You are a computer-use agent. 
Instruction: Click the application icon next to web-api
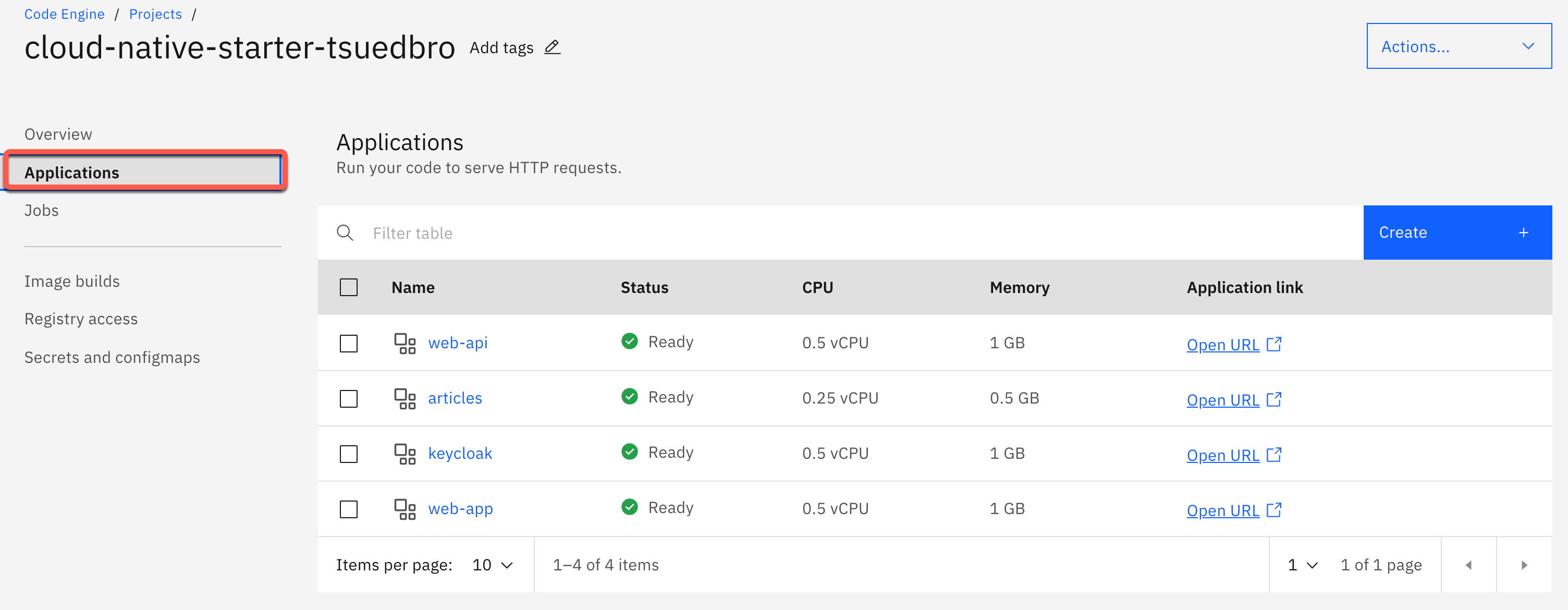[405, 344]
